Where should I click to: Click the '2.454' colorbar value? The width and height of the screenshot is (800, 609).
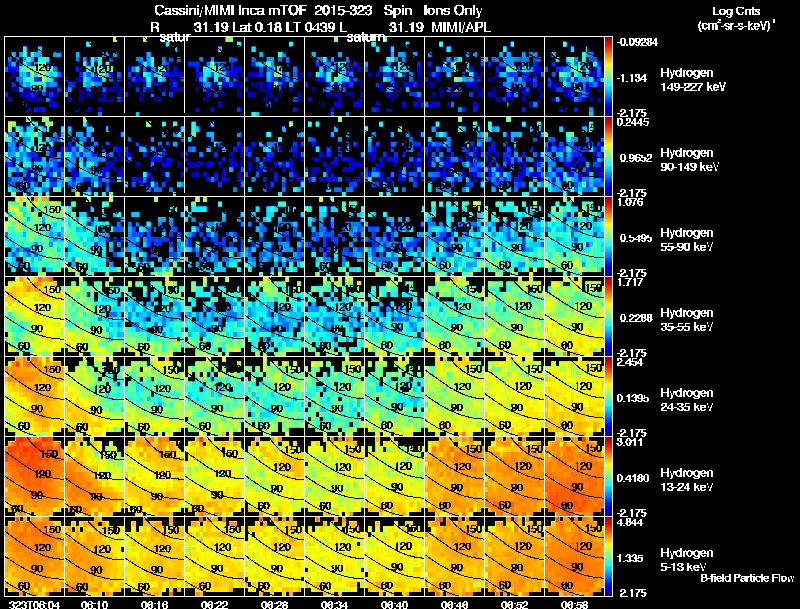pos(630,362)
